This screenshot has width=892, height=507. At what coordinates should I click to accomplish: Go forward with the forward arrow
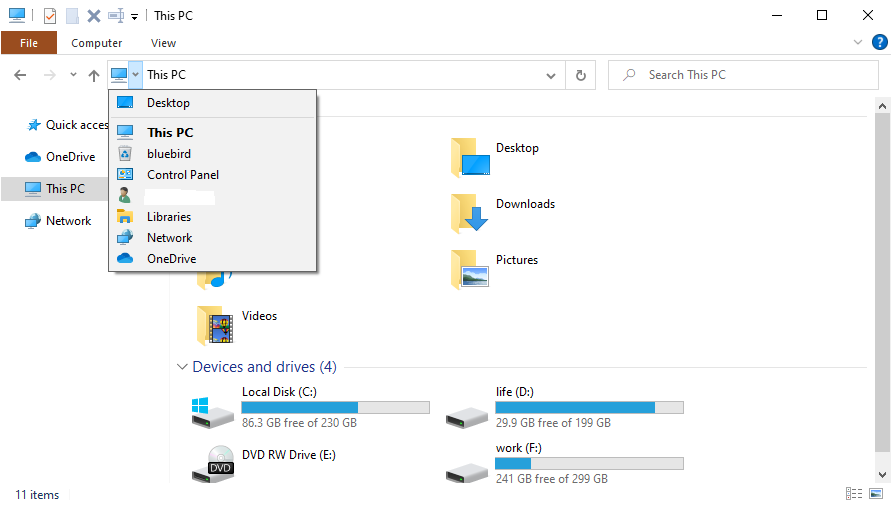(x=50, y=75)
